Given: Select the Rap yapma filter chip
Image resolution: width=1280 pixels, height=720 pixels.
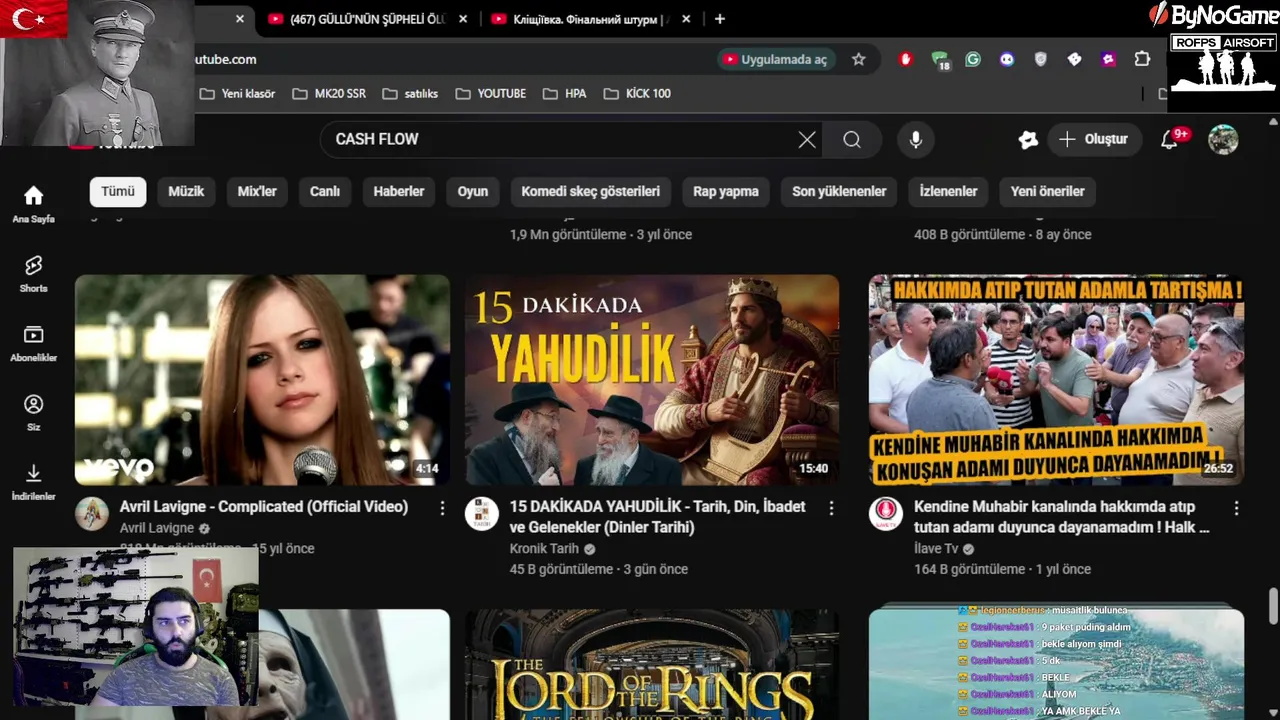Looking at the screenshot, I should point(726,191).
